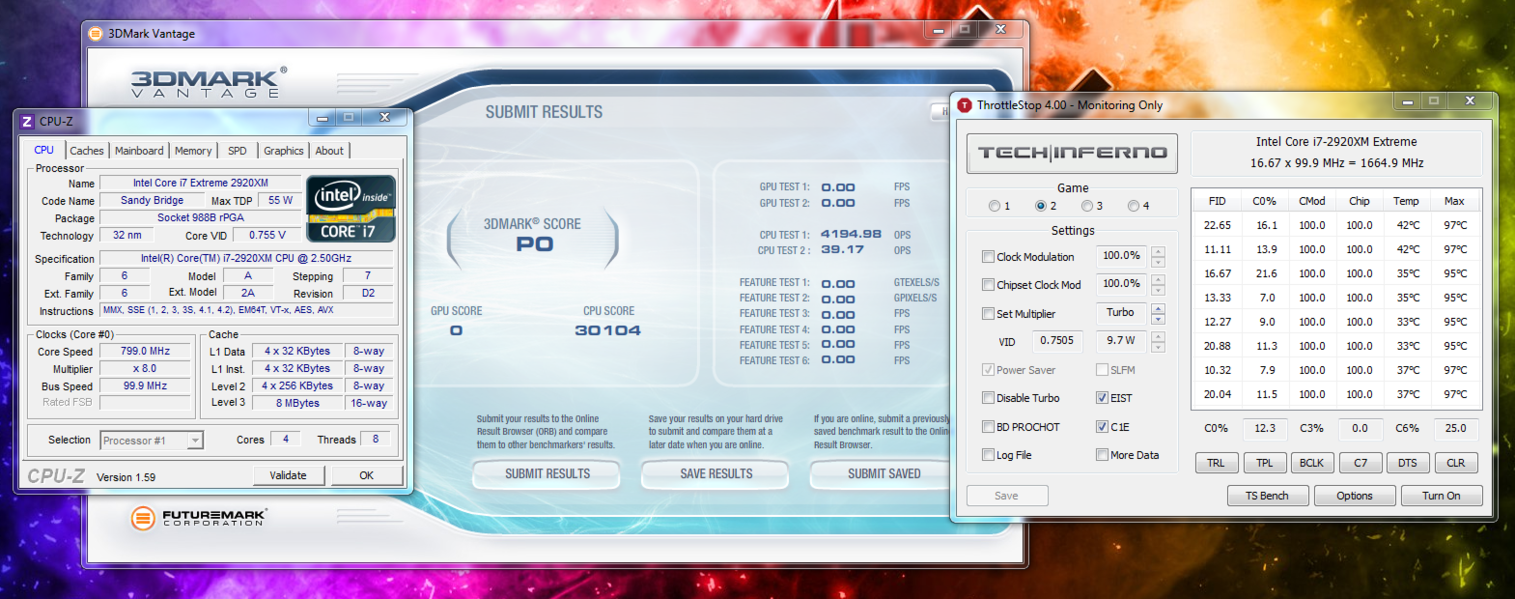Click the 3DMark Vantage title bar icon
This screenshot has width=1515, height=599.
point(96,33)
